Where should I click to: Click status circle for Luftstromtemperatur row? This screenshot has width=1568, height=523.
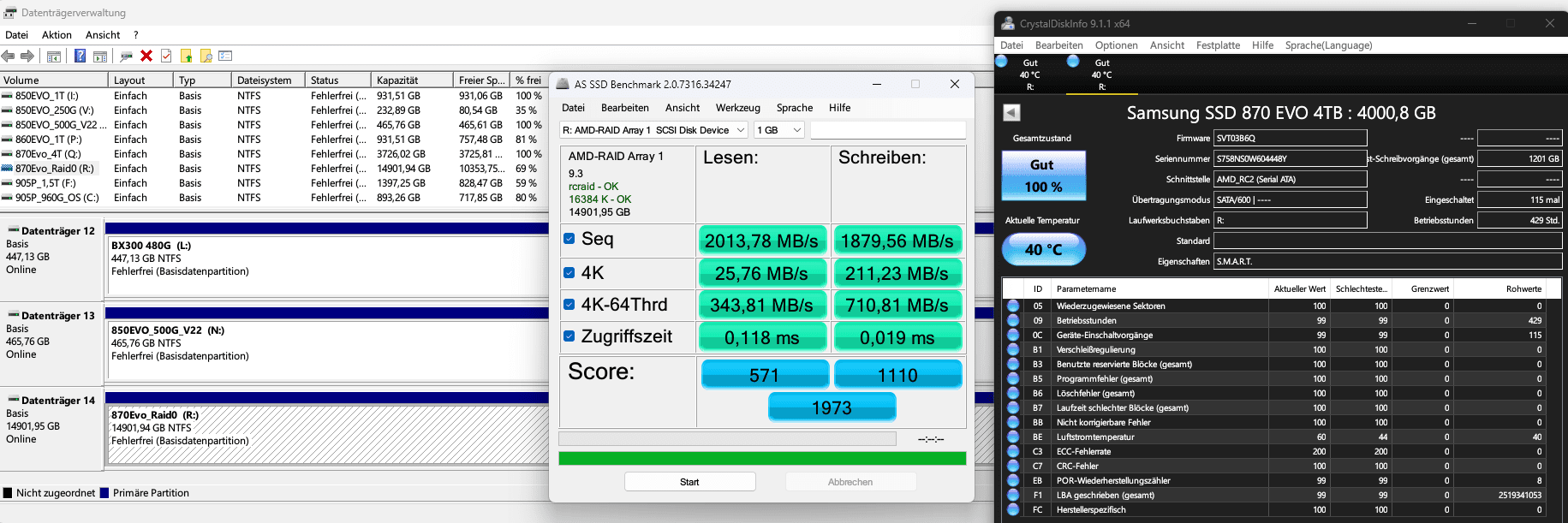point(1013,437)
